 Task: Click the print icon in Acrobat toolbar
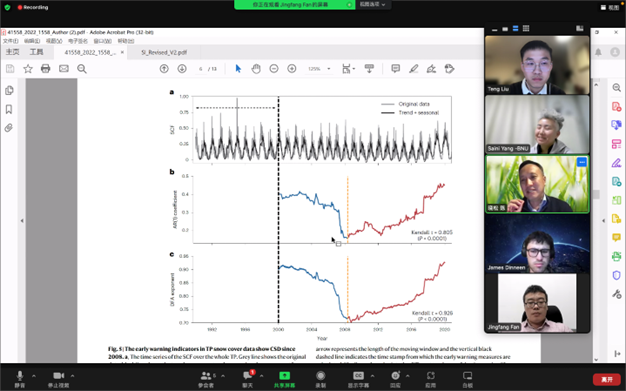coord(46,69)
